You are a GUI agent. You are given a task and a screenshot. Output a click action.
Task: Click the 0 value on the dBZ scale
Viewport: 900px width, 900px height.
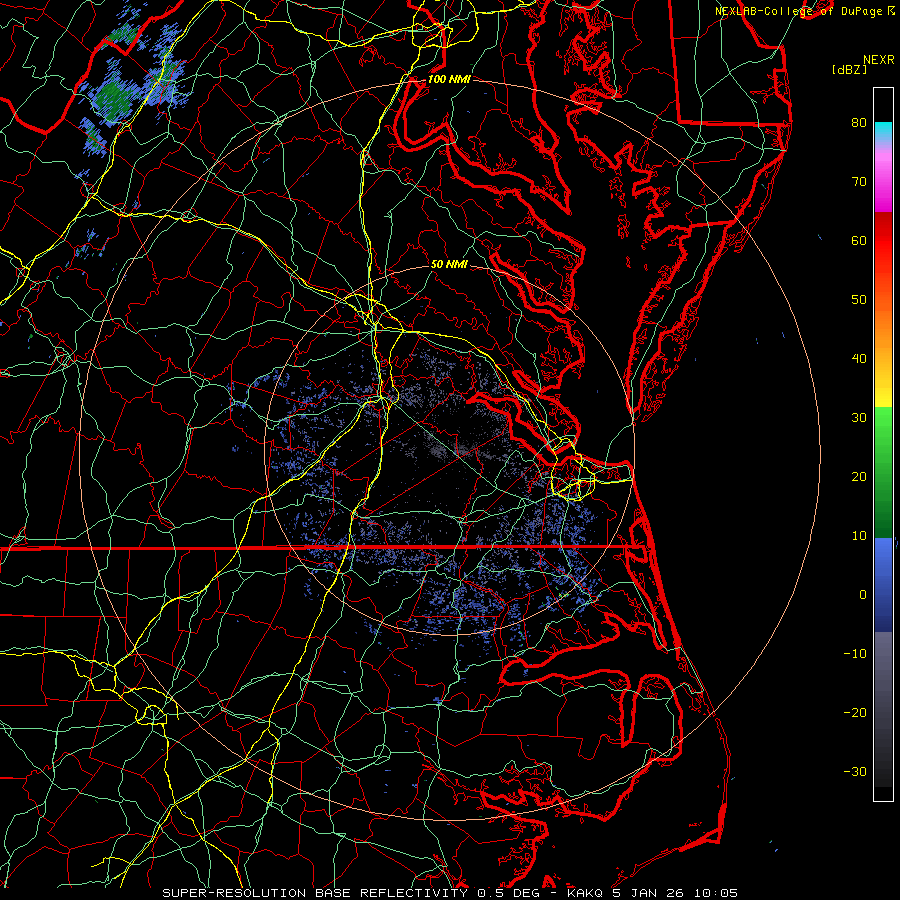[863, 595]
